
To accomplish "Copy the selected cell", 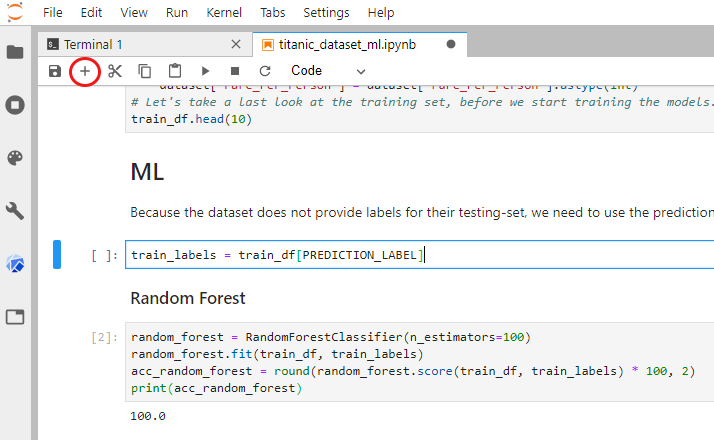I will pos(145,71).
